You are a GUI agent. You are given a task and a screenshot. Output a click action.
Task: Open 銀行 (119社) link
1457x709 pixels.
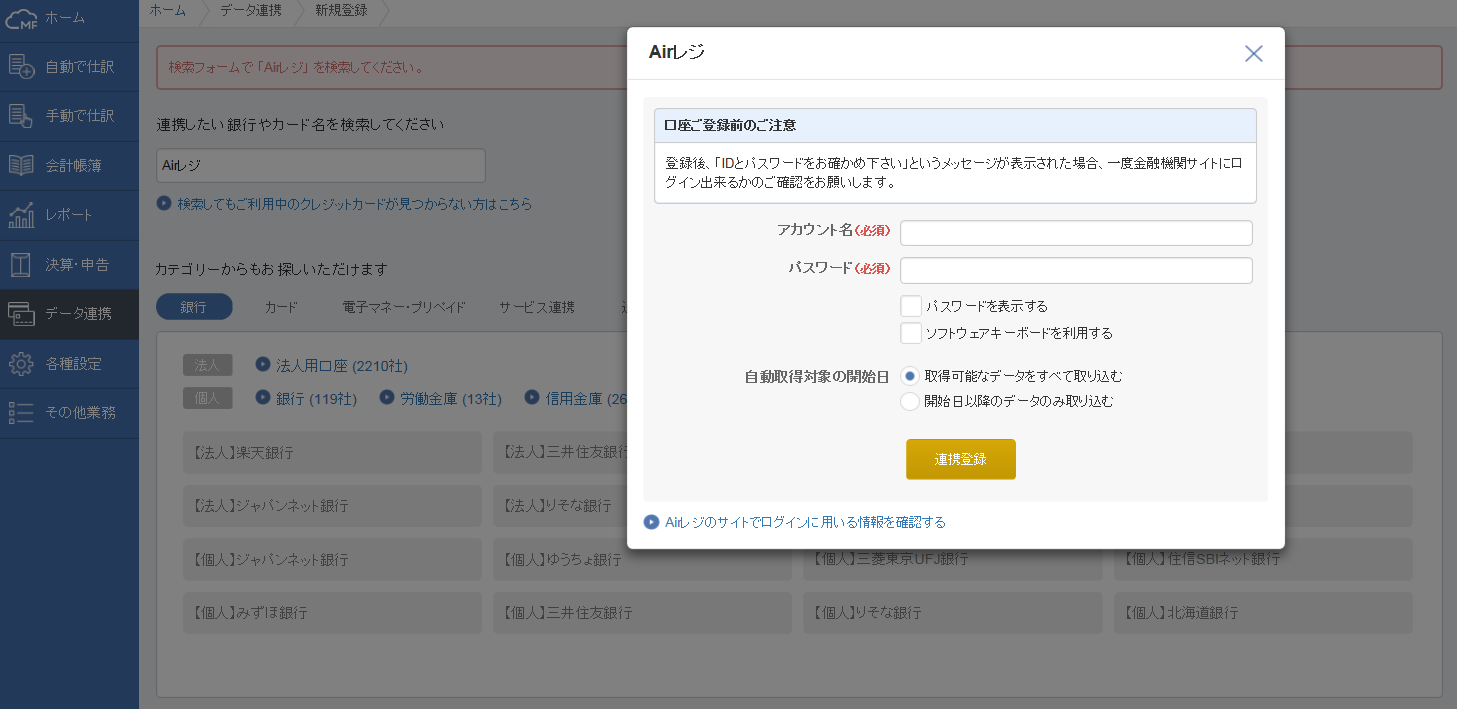[x=317, y=398]
